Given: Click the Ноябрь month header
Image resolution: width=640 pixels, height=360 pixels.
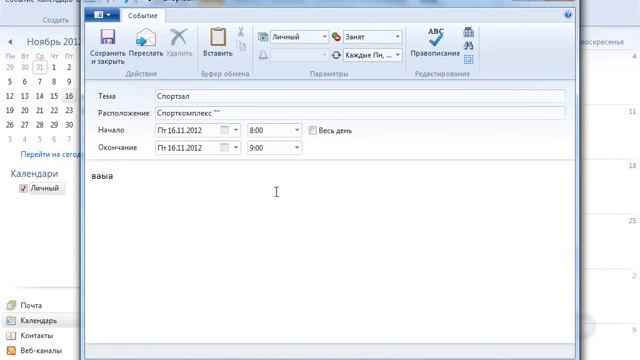Looking at the screenshot, I should coord(53,42).
